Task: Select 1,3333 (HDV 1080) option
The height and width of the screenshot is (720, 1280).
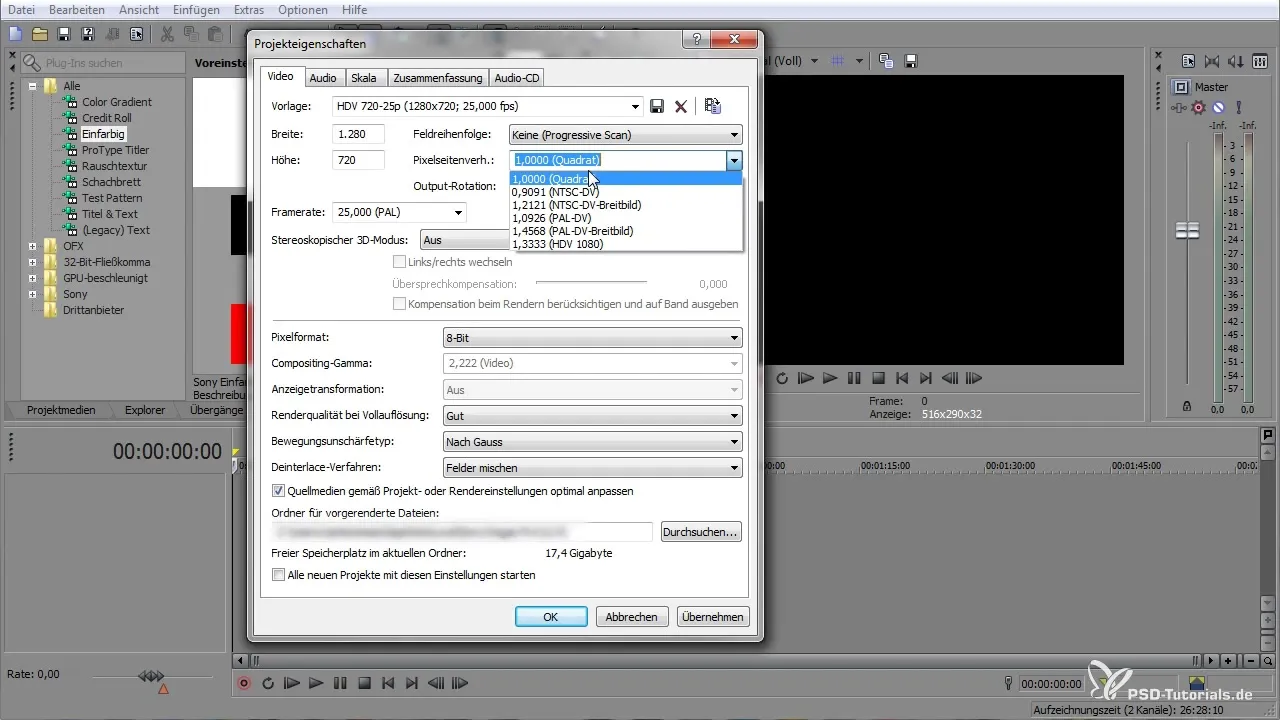Action: click(x=626, y=244)
